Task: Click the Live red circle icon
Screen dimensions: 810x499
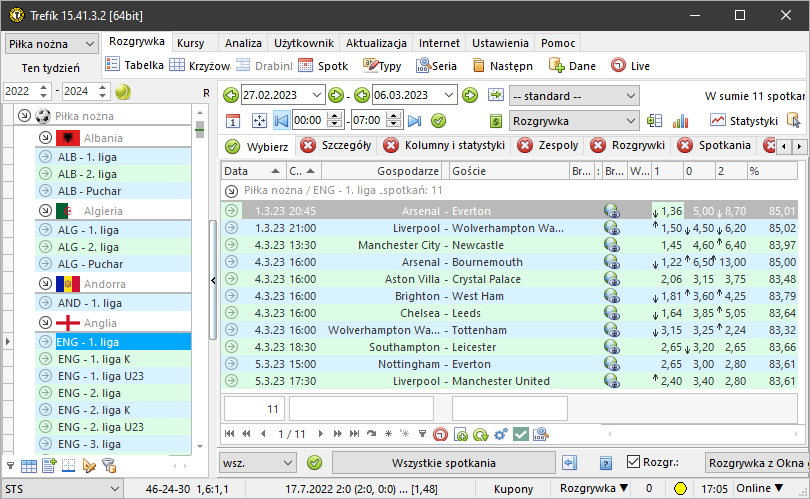Action: point(630,66)
